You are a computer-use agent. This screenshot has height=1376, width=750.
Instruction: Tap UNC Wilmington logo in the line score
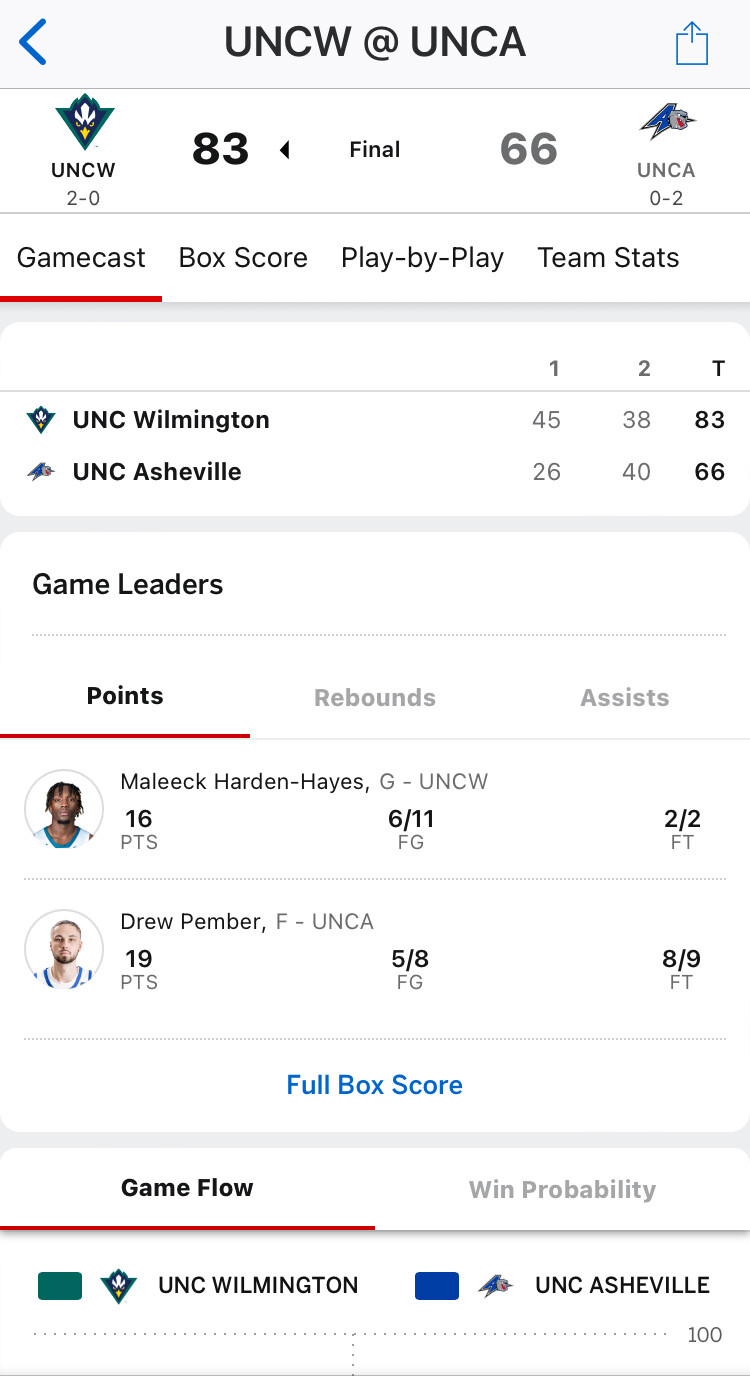41,420
